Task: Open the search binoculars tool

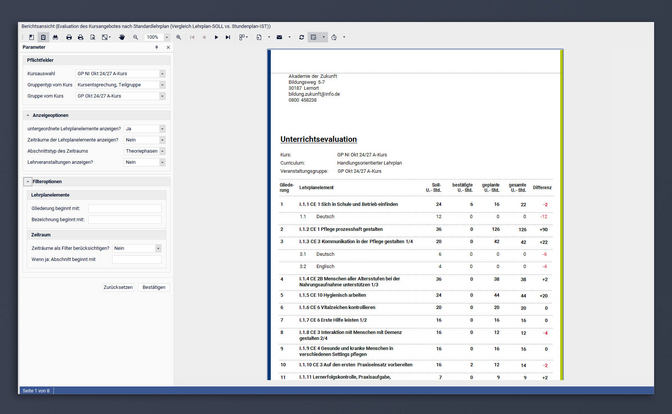Action: pos(55,36)
